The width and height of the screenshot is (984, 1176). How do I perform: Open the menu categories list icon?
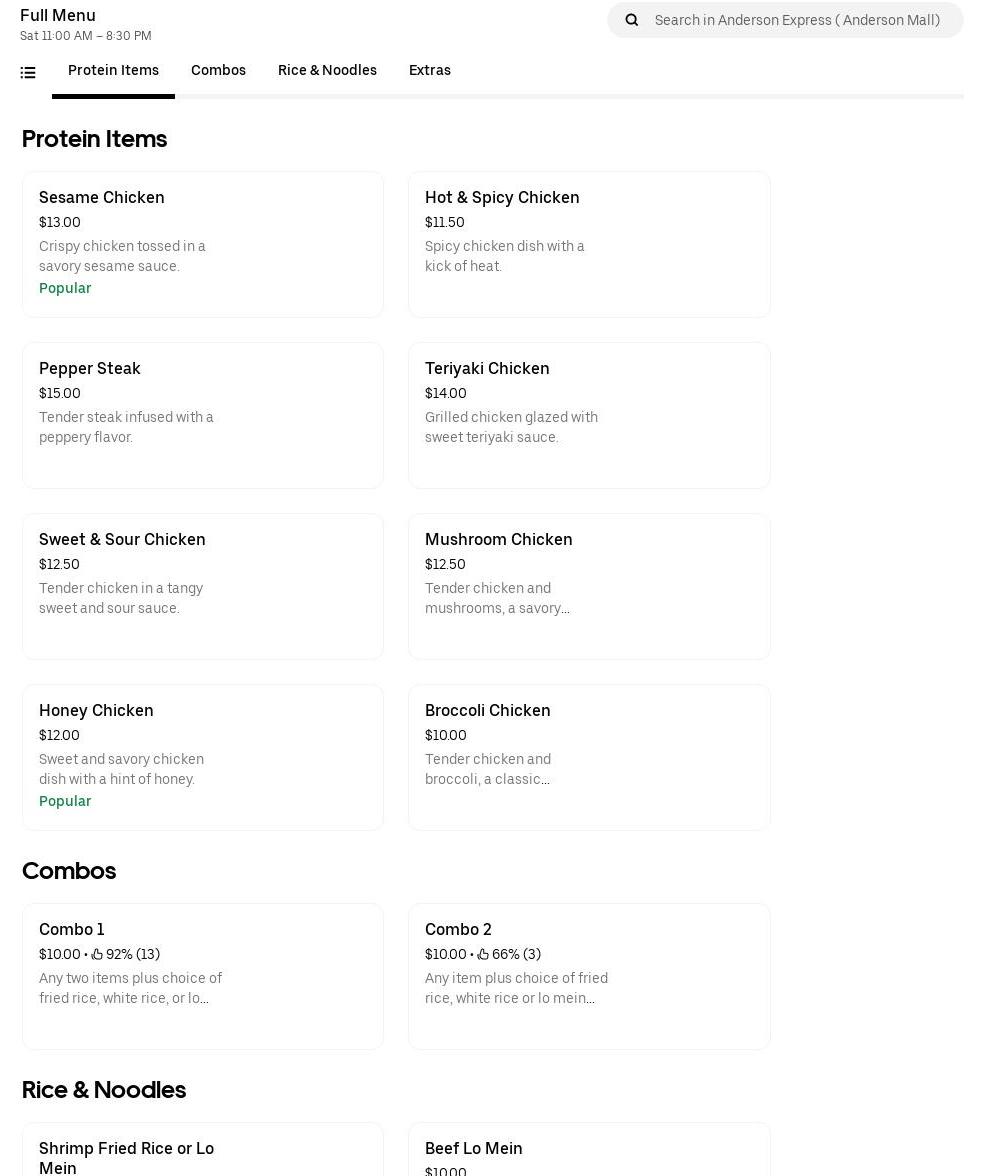pyautogui.click(x=28, y=72)
